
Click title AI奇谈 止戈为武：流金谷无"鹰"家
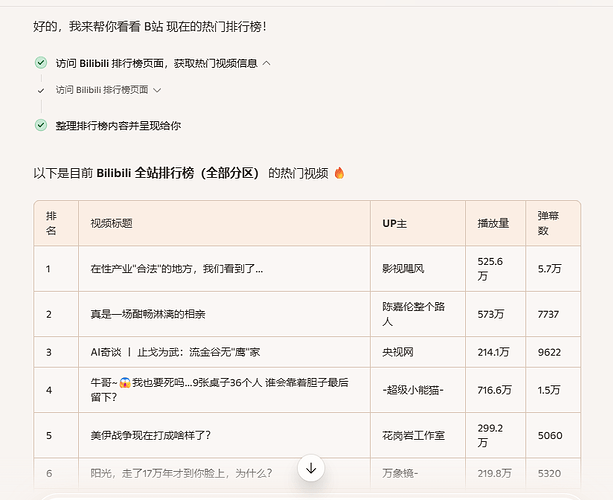tap(175, 352)
